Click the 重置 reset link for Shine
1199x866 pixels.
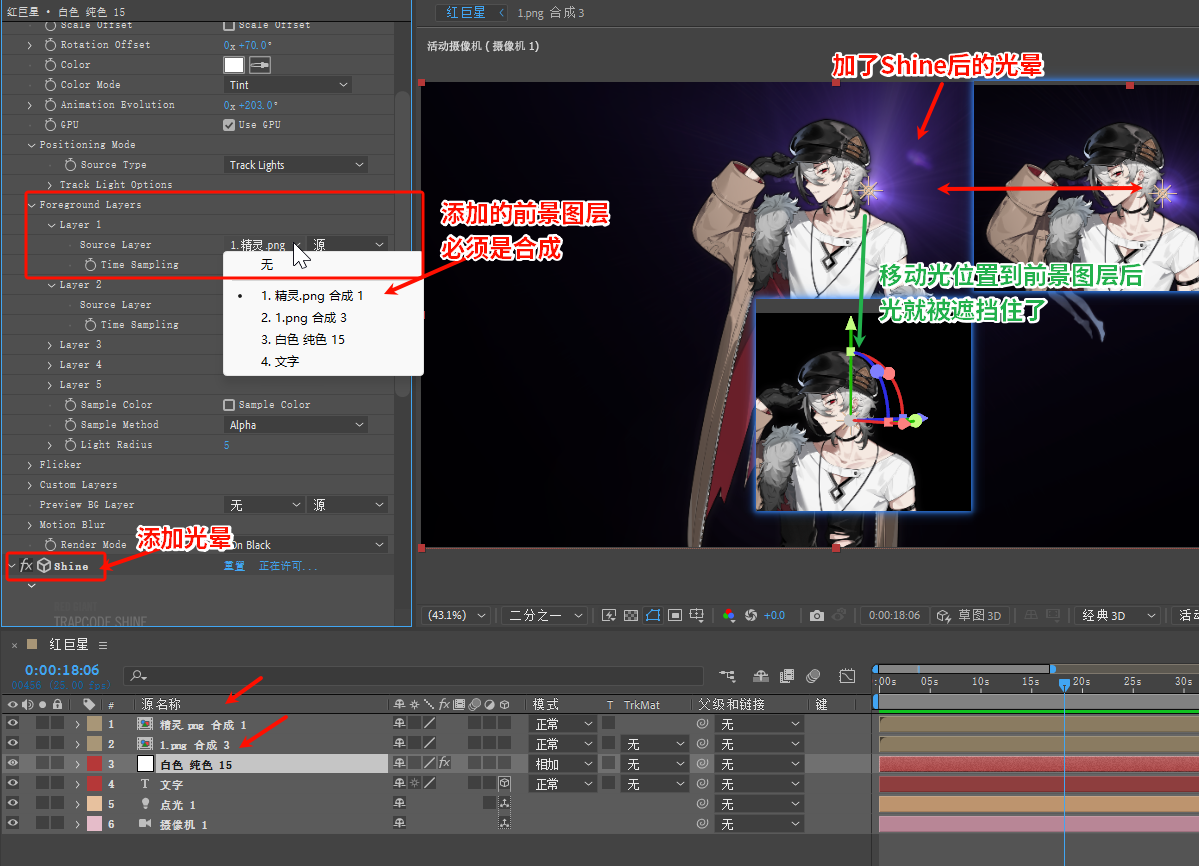click(x=234, y=566)
